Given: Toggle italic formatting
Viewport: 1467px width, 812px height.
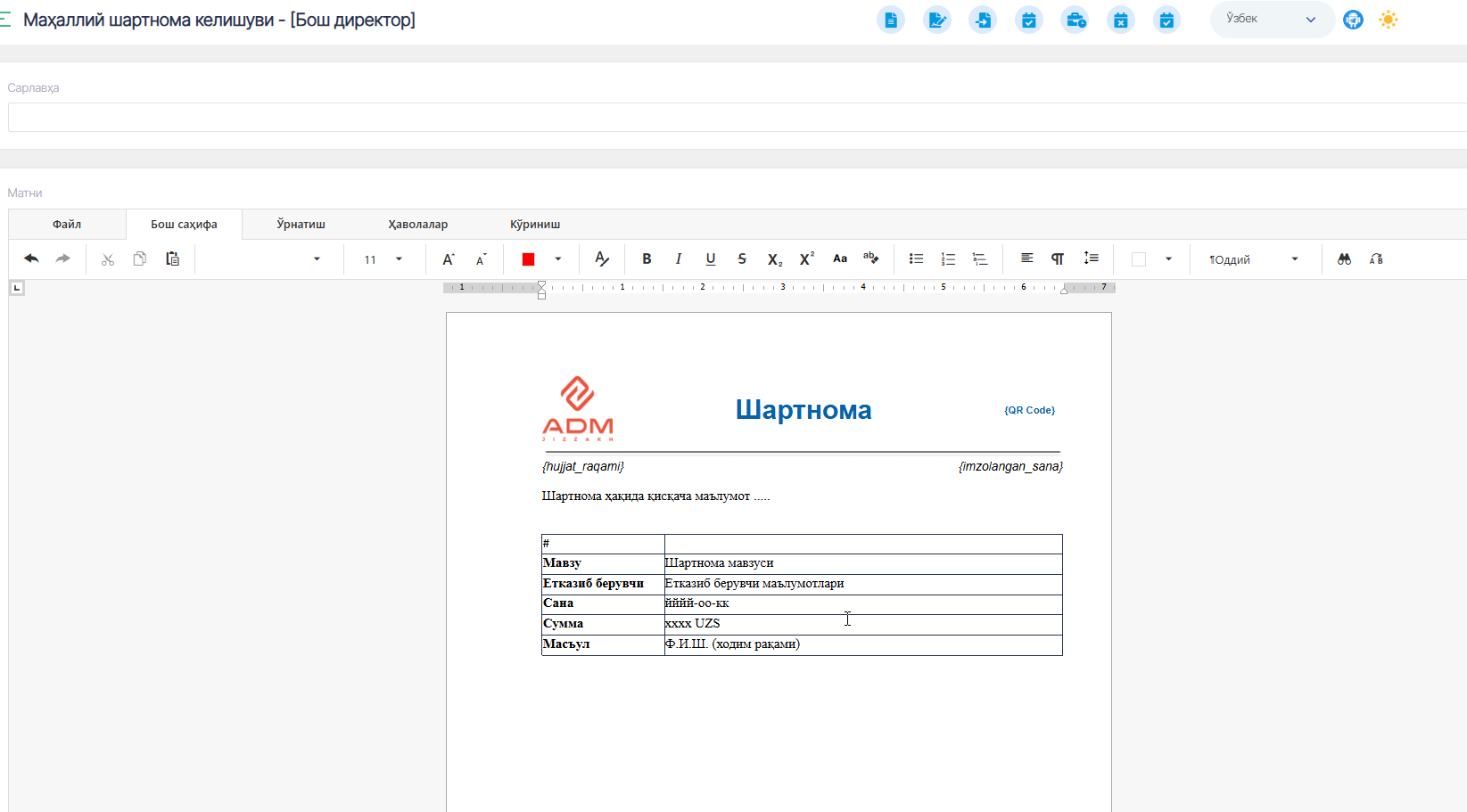Looking at the screenshot, I should [679, 259].
